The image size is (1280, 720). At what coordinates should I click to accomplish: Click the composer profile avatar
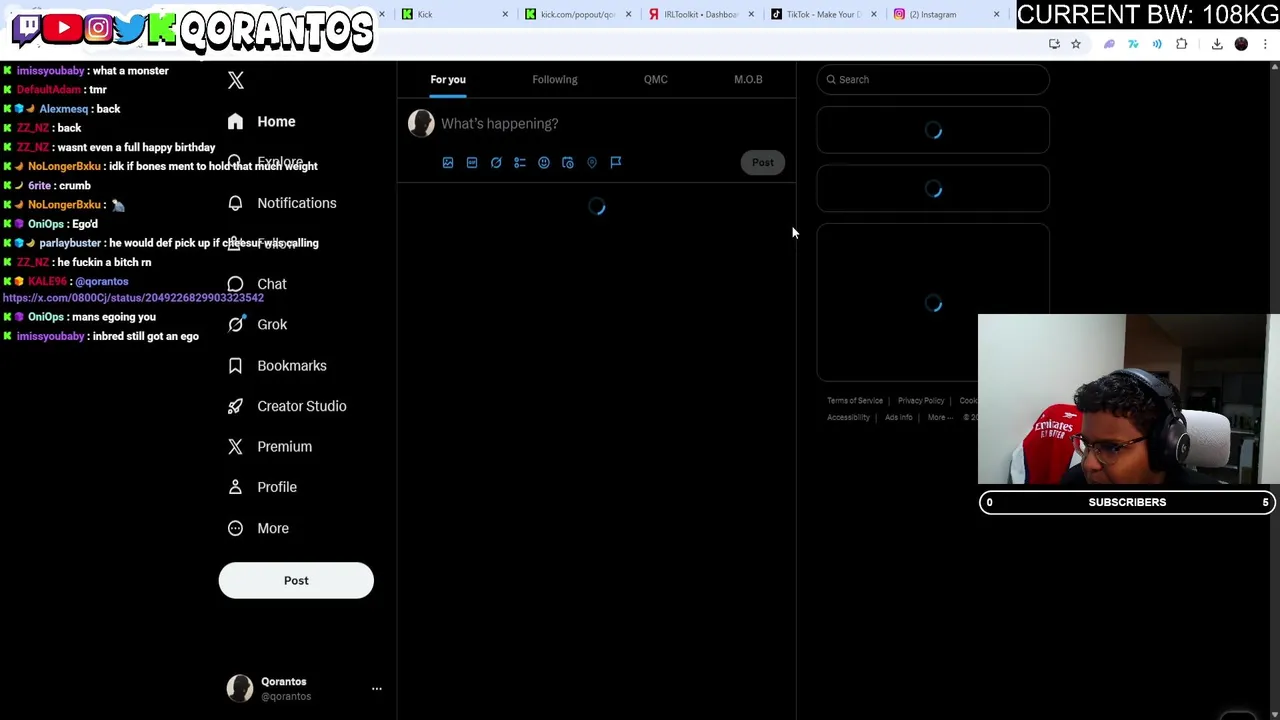(x=421, y=123)
